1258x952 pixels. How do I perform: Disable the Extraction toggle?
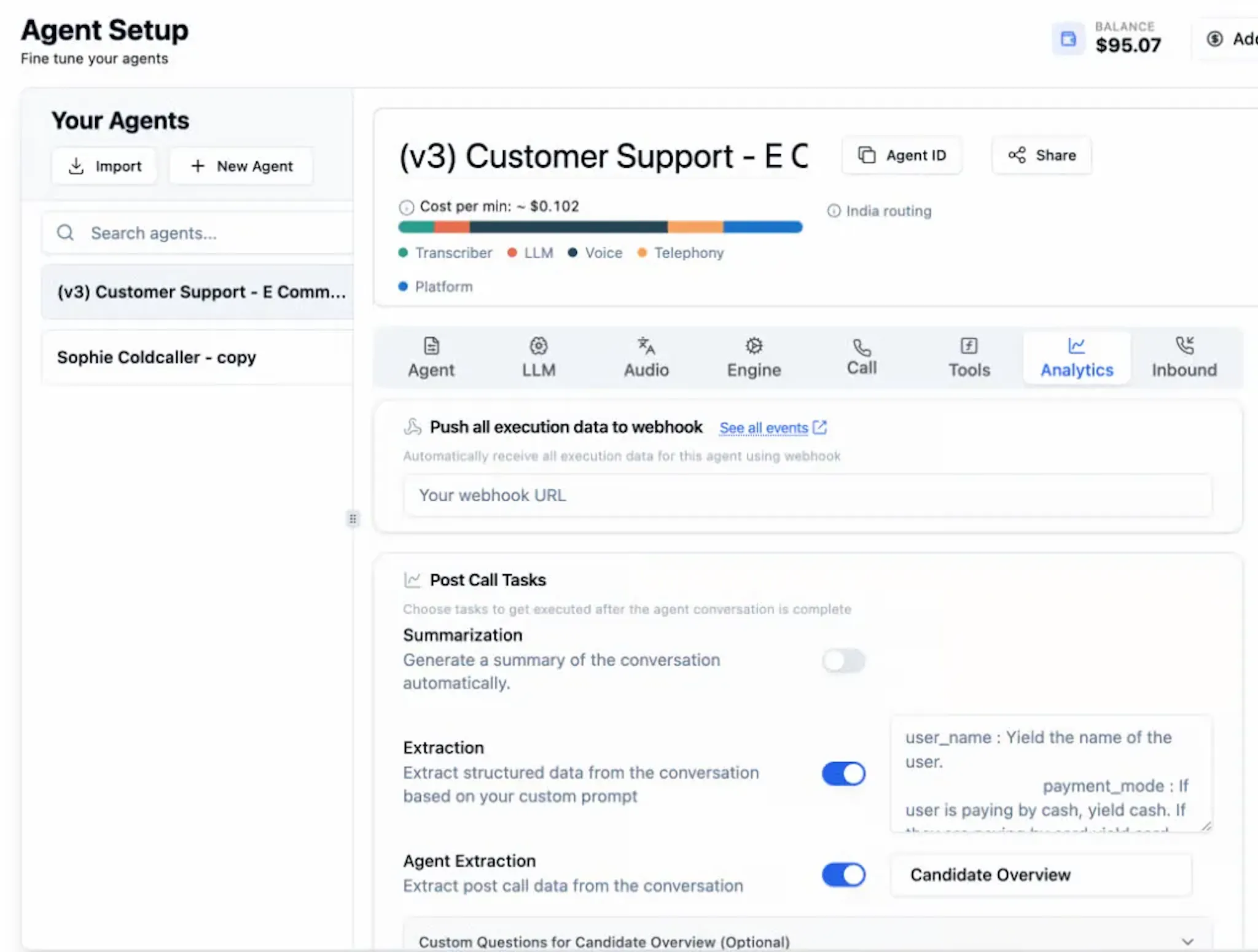pyautogui.click(x=843, y=773)
